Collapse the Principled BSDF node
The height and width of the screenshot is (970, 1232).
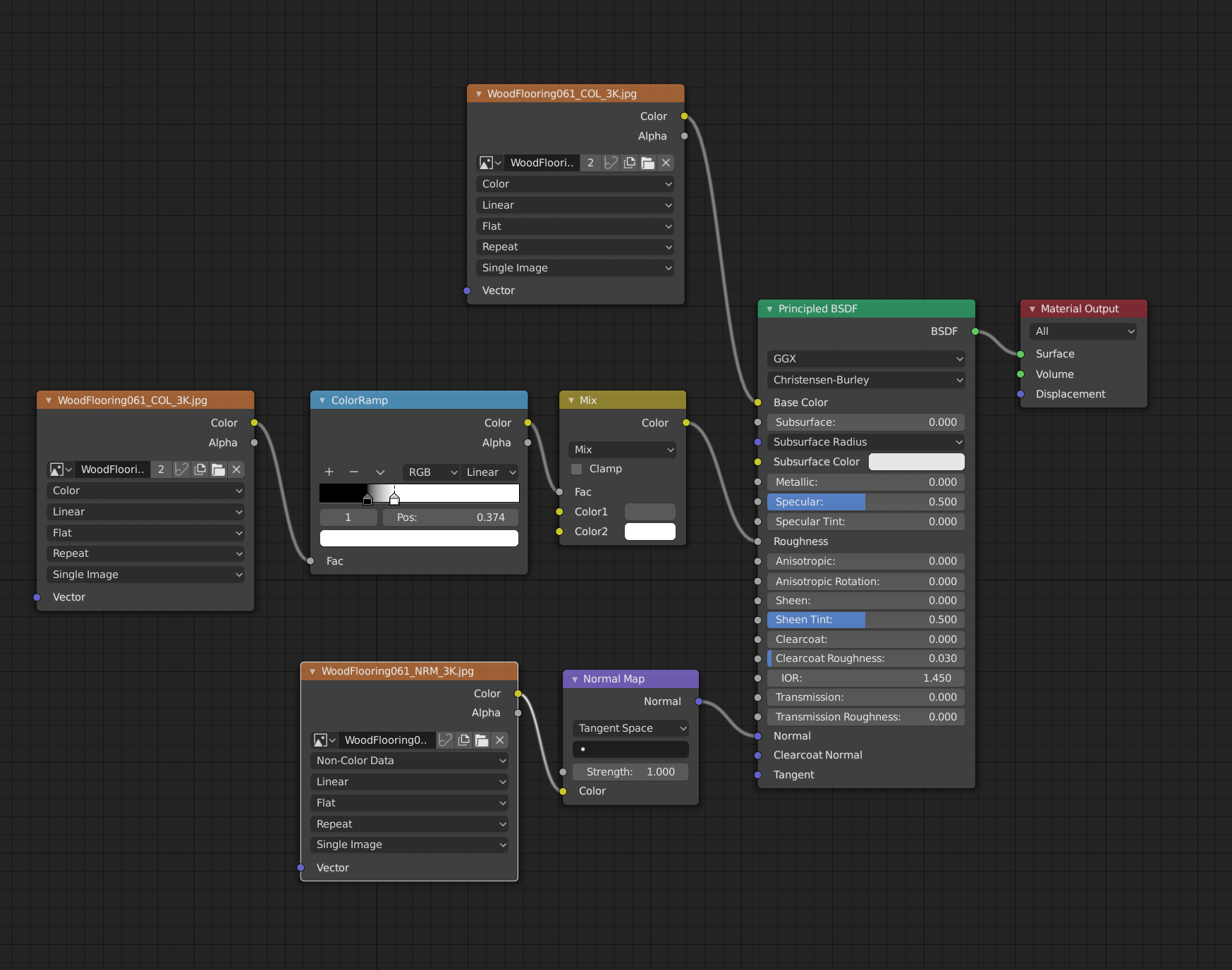pyautogui.click(x=769, y=309)
